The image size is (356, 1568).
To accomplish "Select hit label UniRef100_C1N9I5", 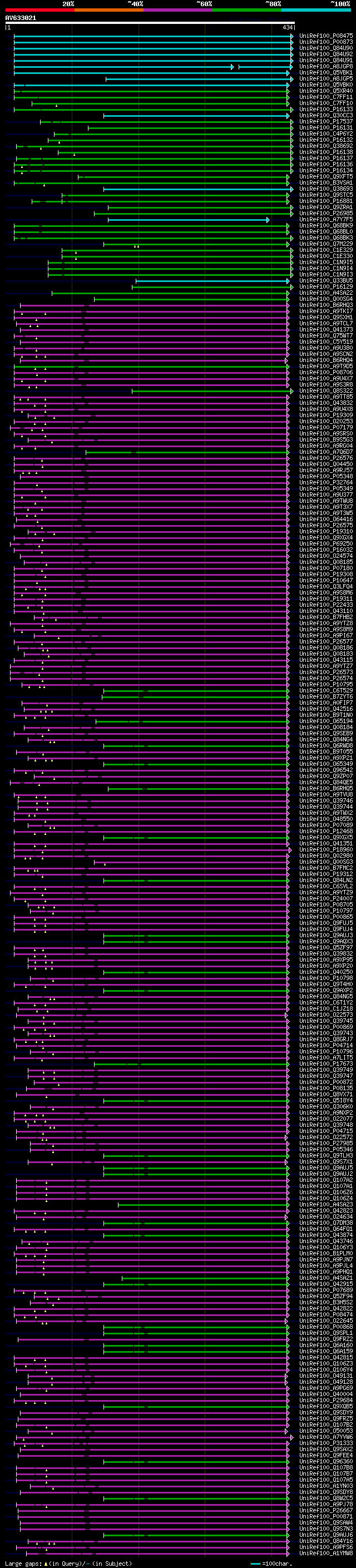I will [325, 263].
